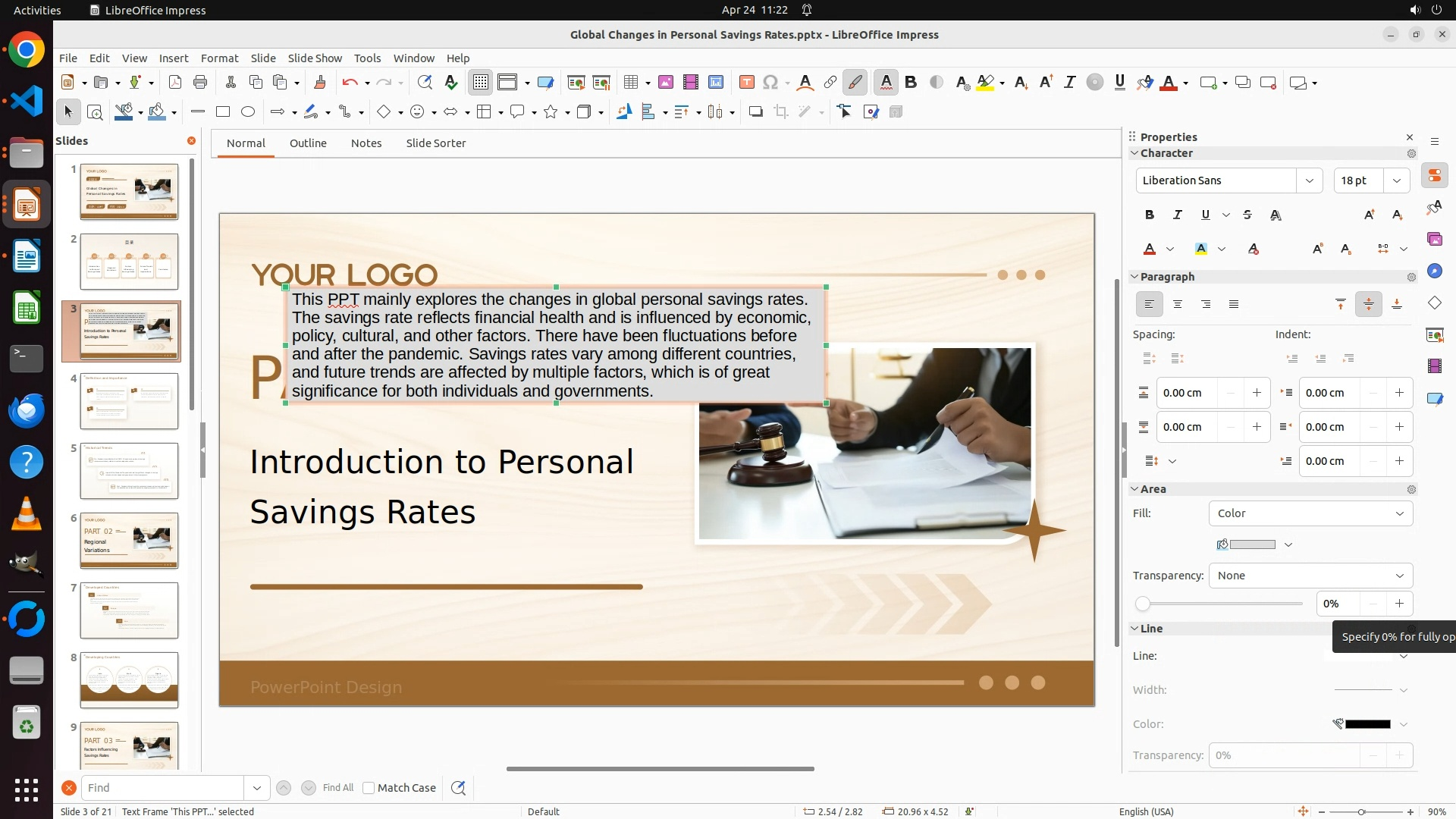Click the Find All button

338,788
